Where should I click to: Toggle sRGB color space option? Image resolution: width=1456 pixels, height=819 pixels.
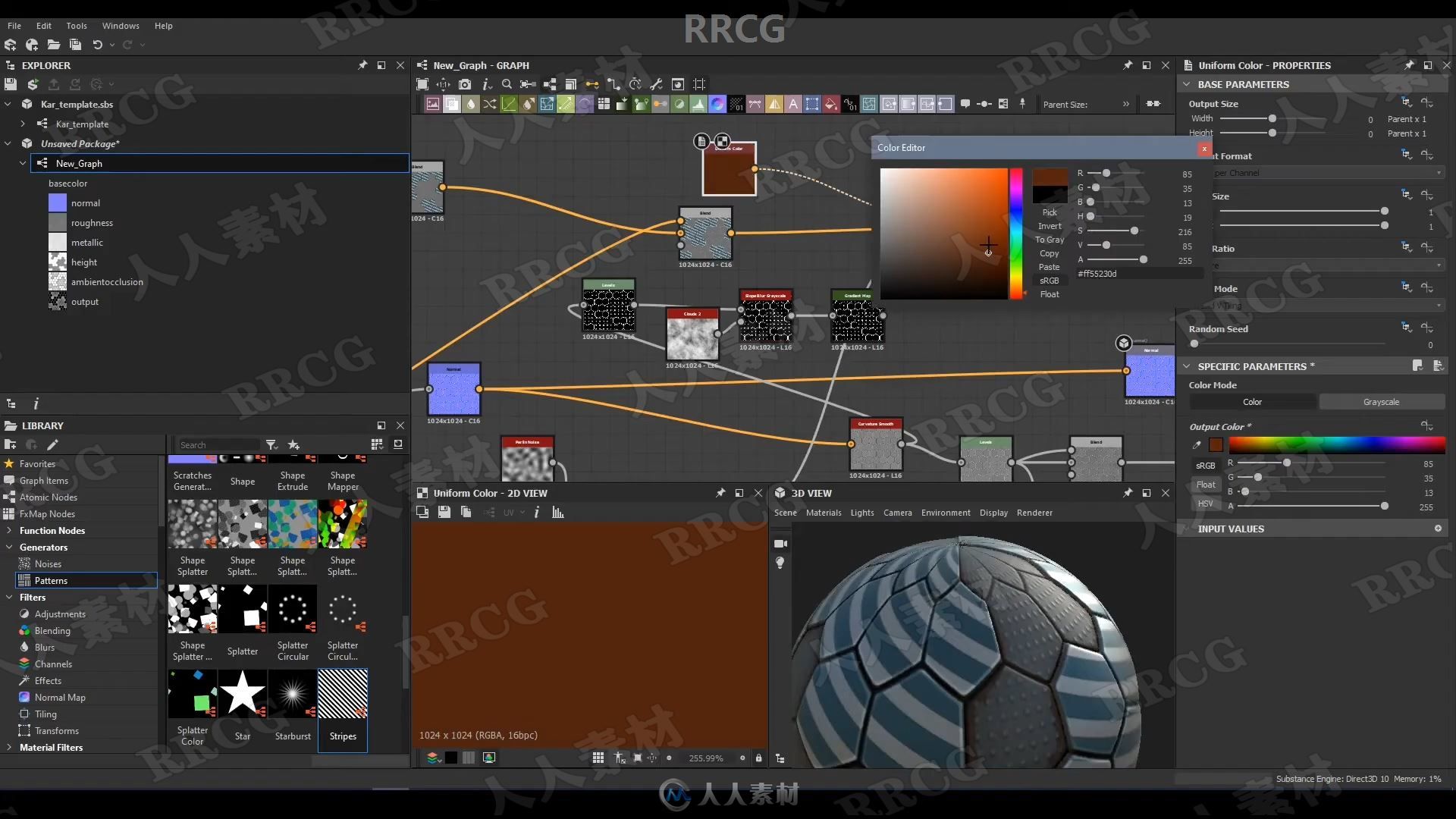tap(1047, 280)
